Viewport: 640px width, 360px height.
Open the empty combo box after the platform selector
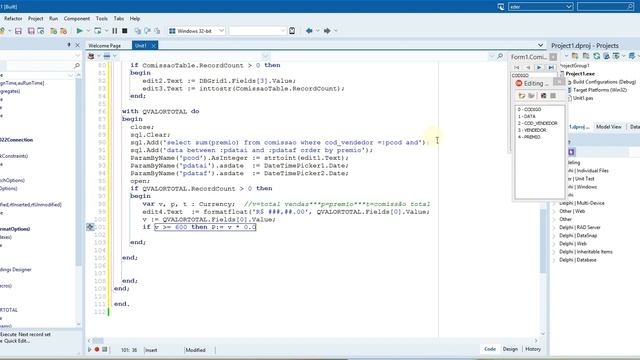click(x=282, y=31)
